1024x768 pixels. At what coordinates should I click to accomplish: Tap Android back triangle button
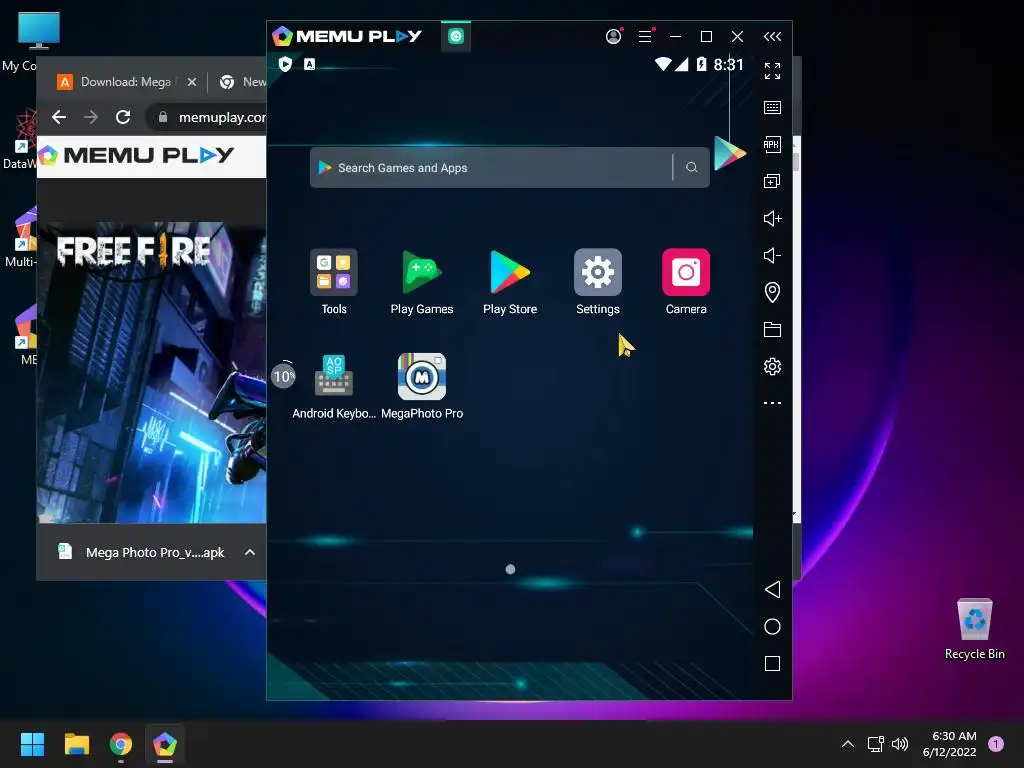[772, 590]
